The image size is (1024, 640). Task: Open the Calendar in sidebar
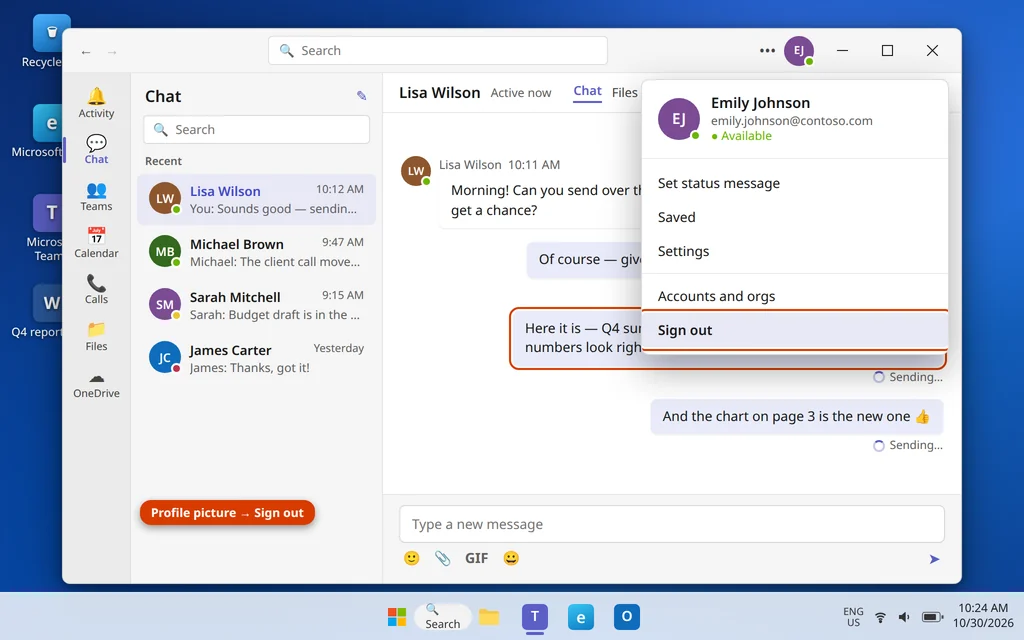pos(96,243)
